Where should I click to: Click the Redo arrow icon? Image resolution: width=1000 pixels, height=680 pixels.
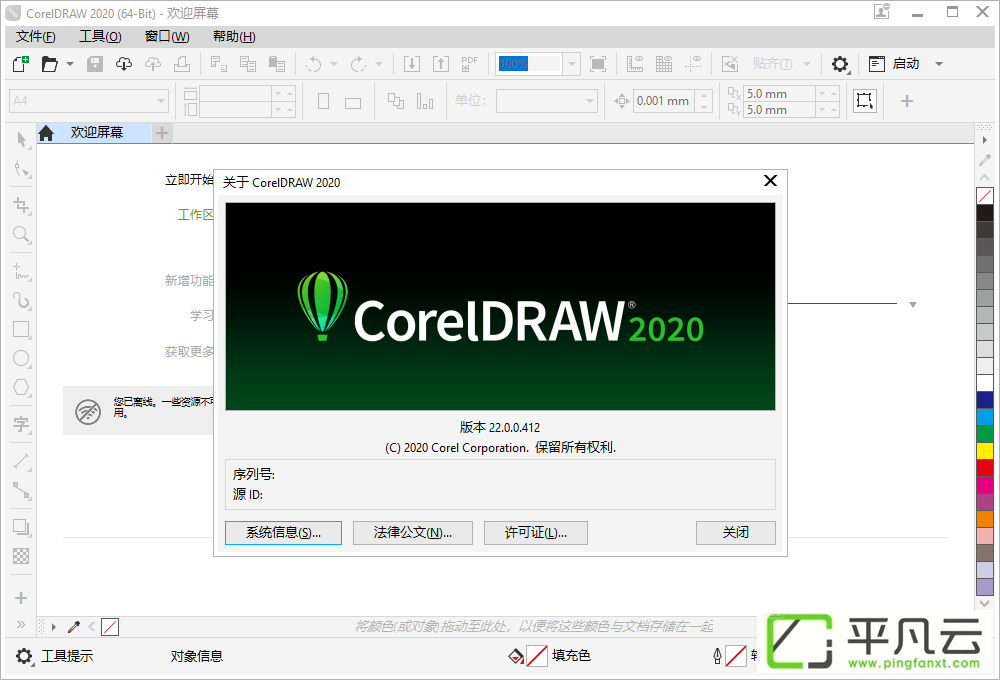point(358,64)
